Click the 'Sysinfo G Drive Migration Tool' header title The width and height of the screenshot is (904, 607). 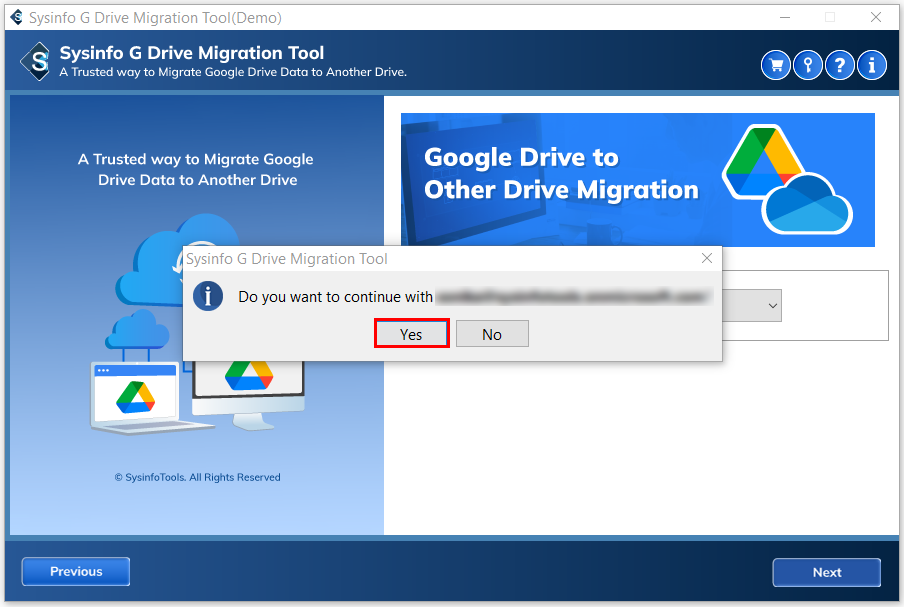coord(191,53)
